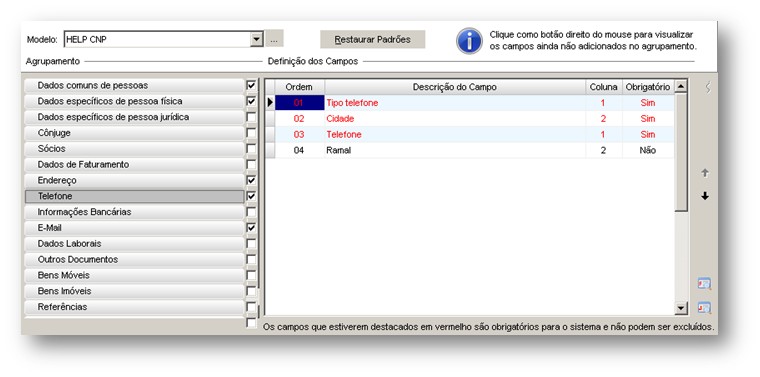Image resolution: width=760 pixels, height=377 pixels.
Task: Open the Sócios grouping
Action: 134,149
